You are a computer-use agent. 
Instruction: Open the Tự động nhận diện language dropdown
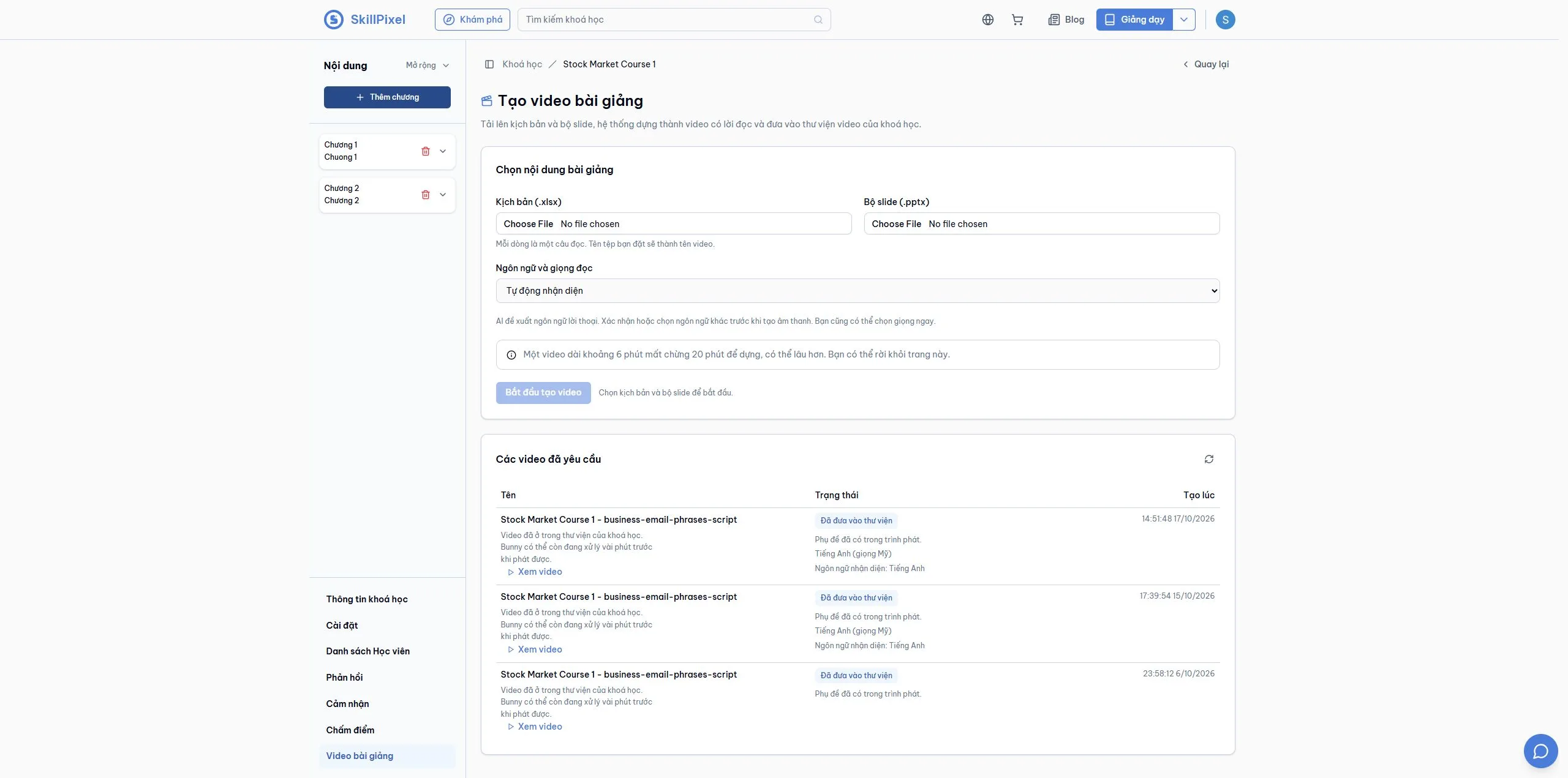tap(858, 291)
